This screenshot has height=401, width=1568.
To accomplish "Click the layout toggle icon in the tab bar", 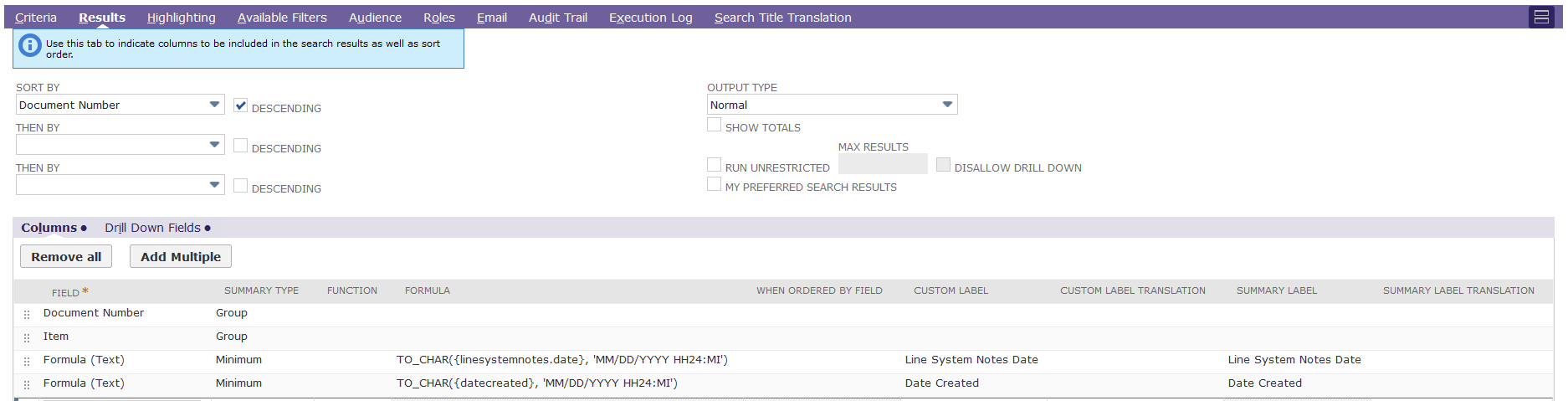I will coord(1541,17).
